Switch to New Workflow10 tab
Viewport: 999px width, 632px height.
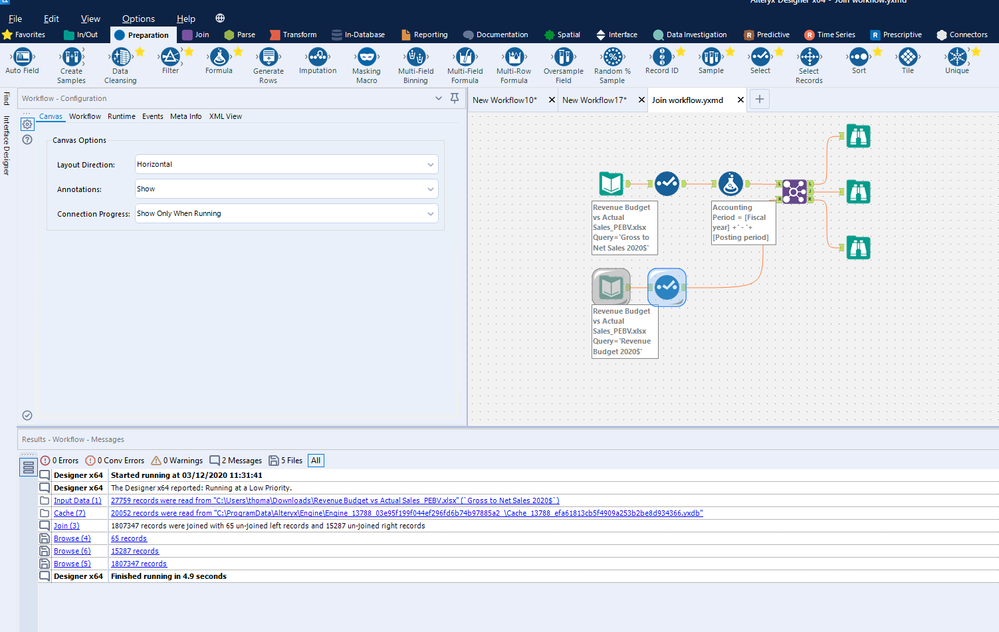[x=505, y=100]
